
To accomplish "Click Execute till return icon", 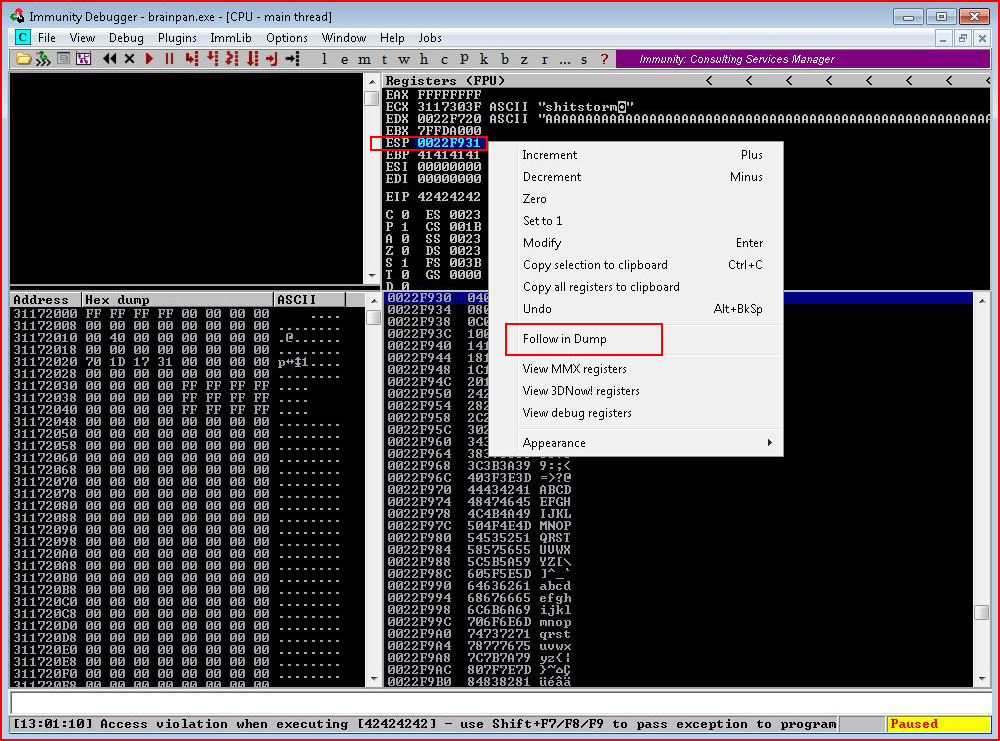I will (x=272, y=59).
